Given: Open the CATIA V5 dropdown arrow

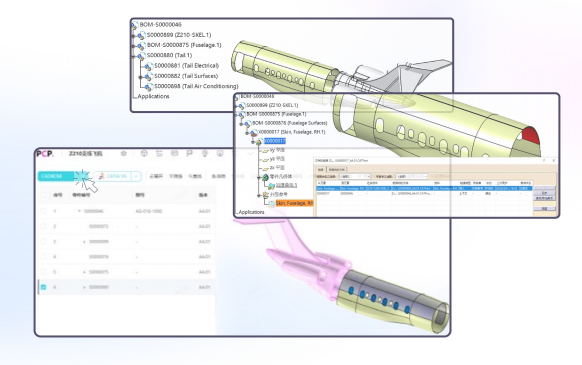Looking at the screenshot, I should click(x=136, y=176).
